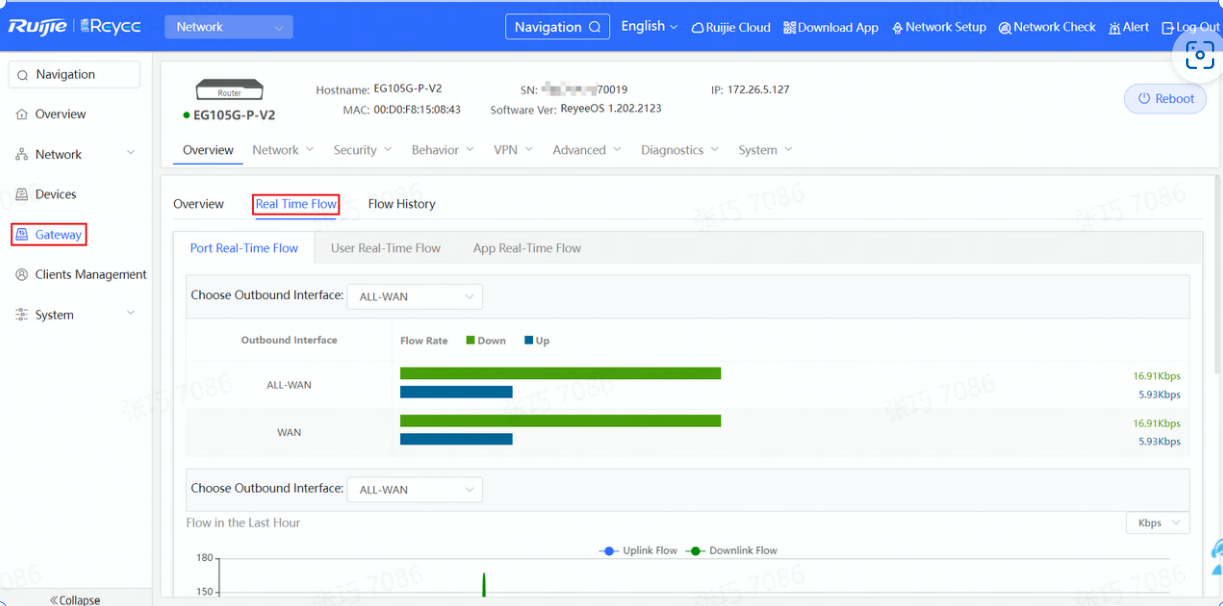Open the Flow History tab
The width and height of the screenshot is (1223, 606).
(x=401, y=204)
